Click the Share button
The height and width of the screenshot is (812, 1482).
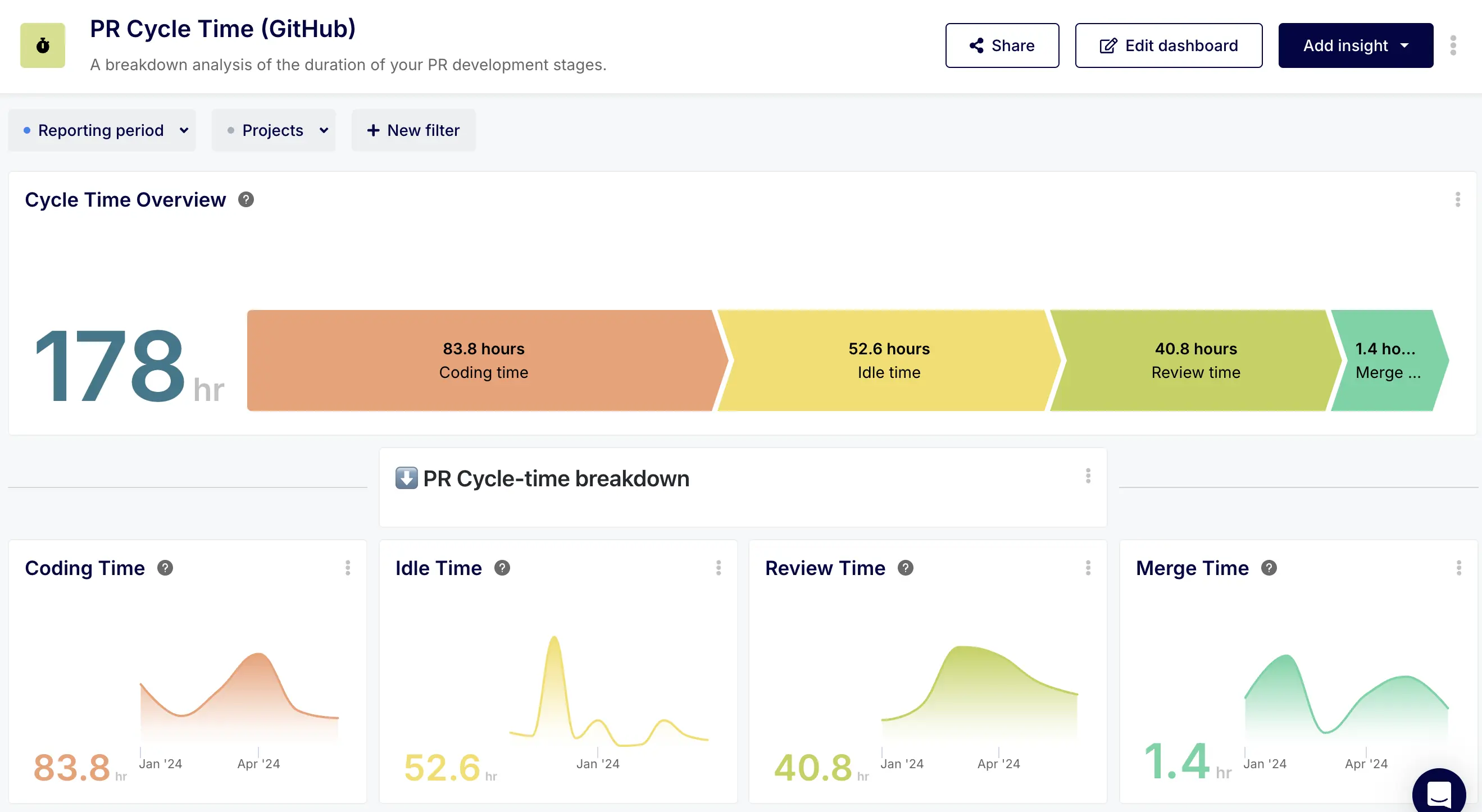(x=1002, y=45)
